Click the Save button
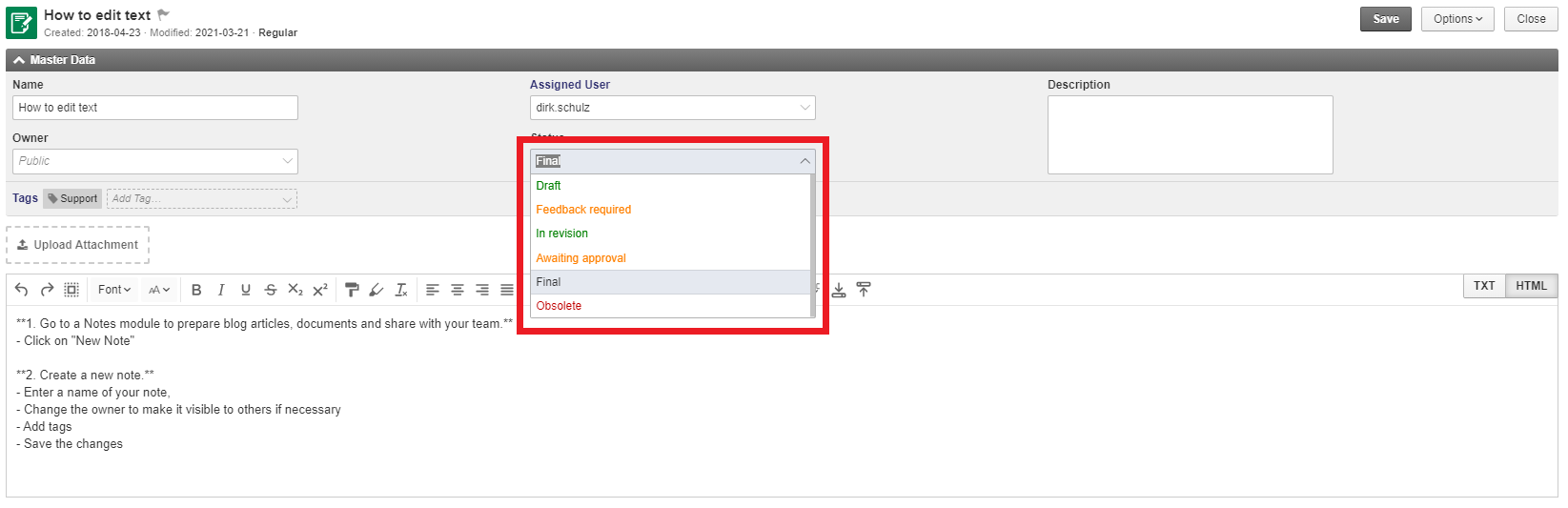 pos(1385,19)
